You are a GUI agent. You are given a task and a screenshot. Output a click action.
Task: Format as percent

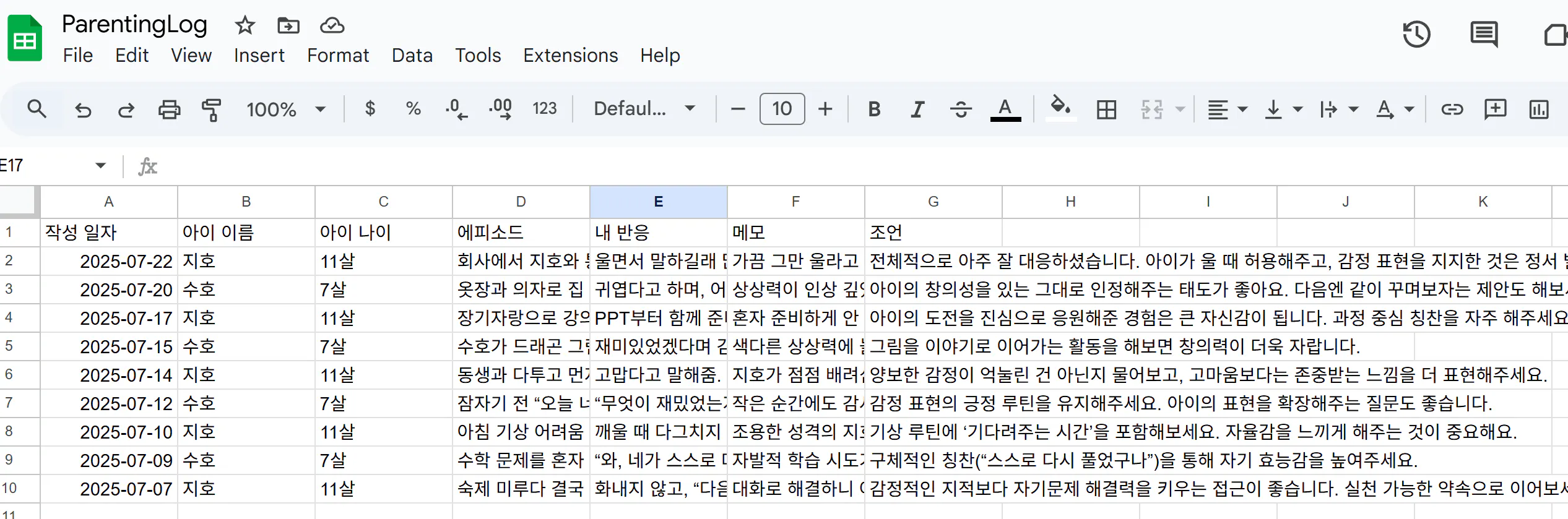click(x=413, y=109)
